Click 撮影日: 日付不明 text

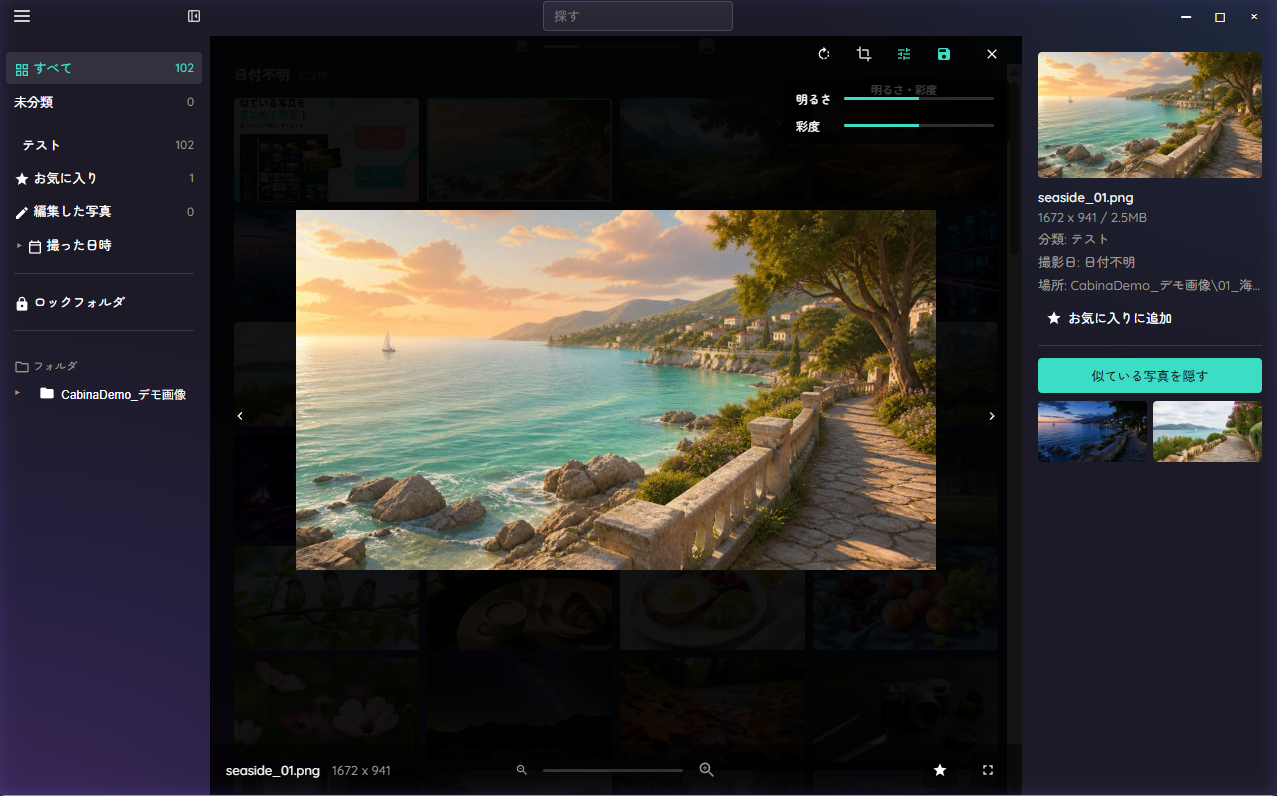coord(1086,262)
